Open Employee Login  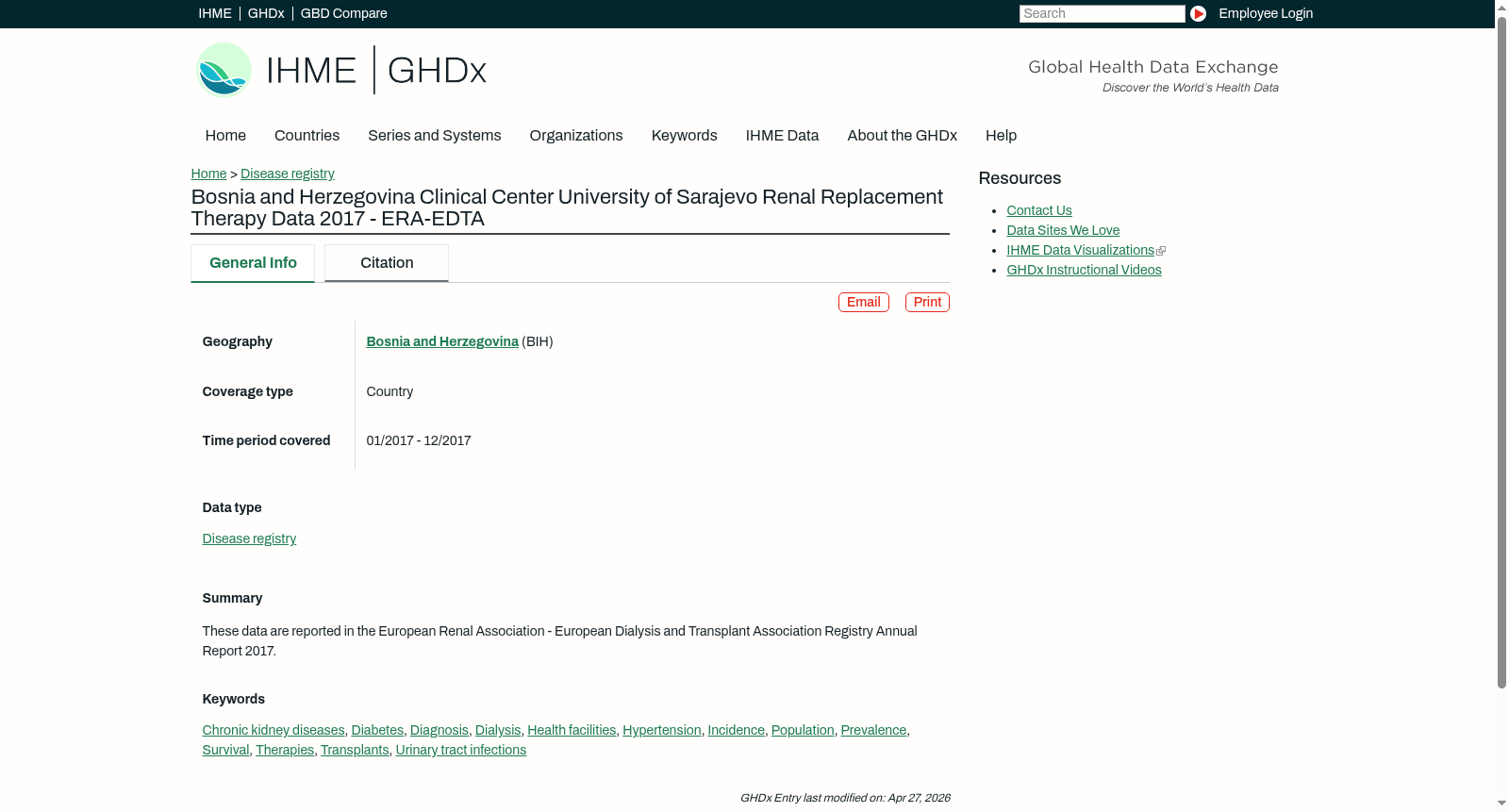[x=1266, y=13]
